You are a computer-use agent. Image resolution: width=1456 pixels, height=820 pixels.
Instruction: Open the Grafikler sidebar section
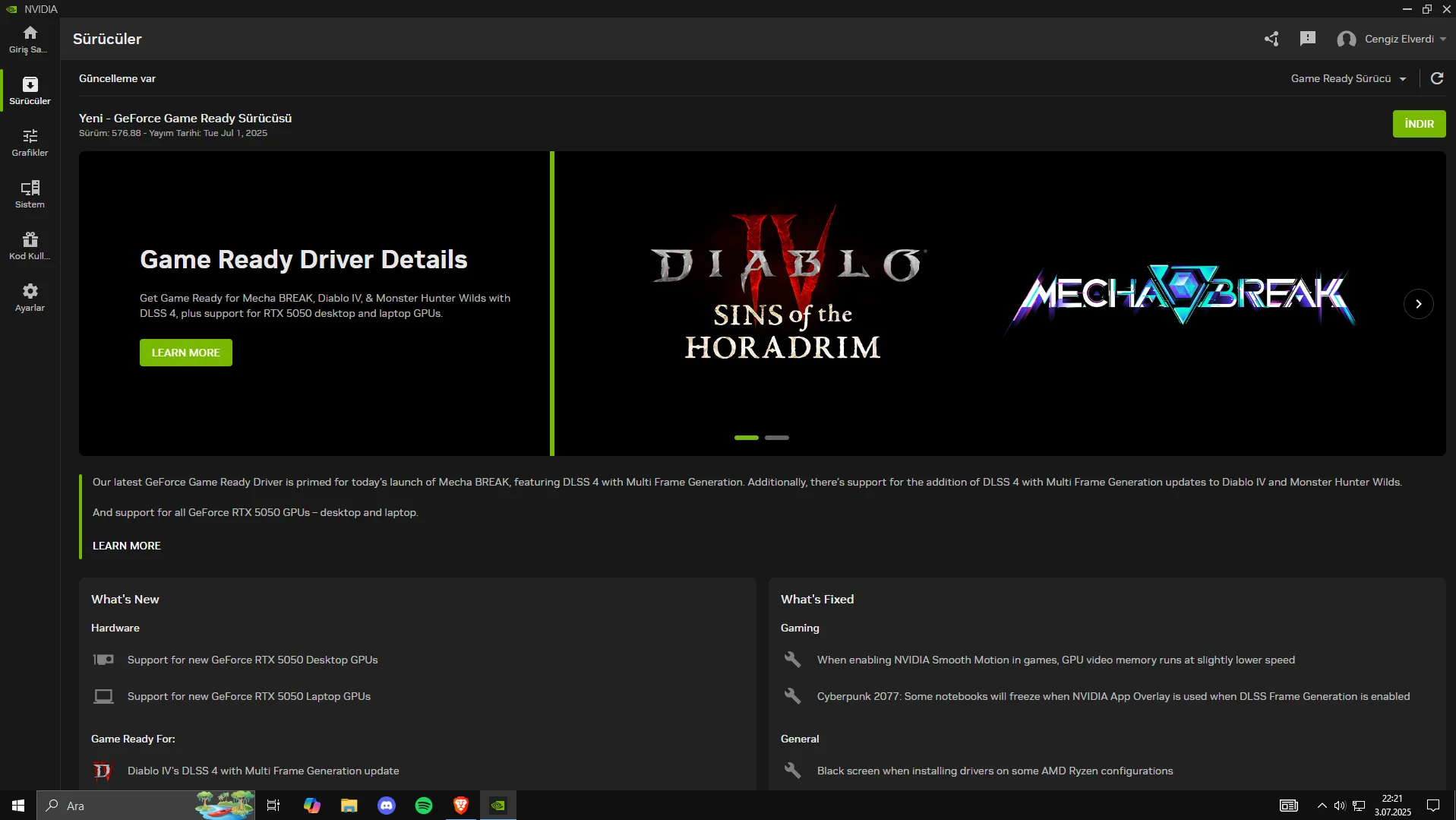[x=30, y=143]
